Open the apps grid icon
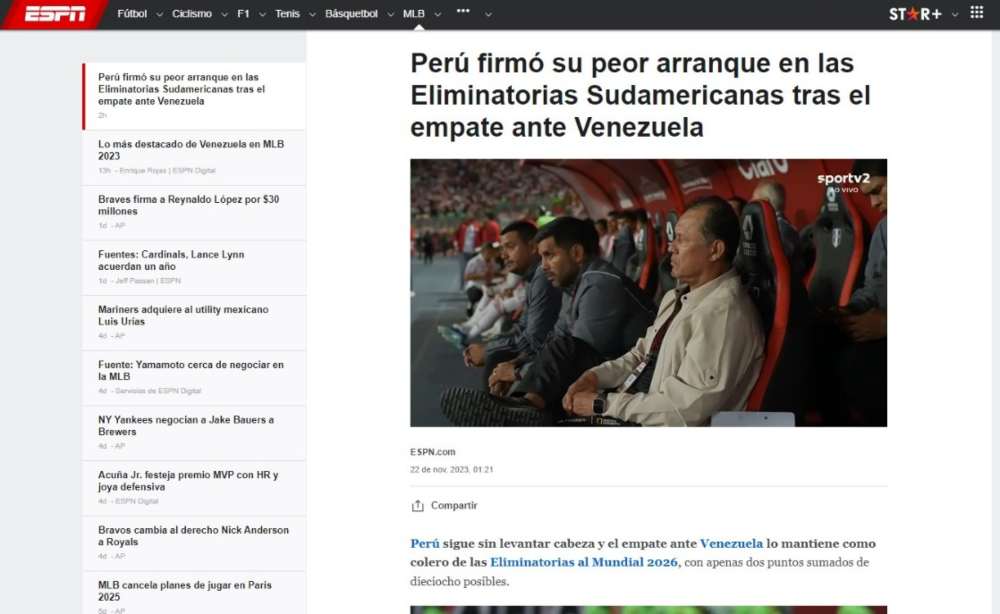This screenshot has width=1000, height=614. (976, 12)
